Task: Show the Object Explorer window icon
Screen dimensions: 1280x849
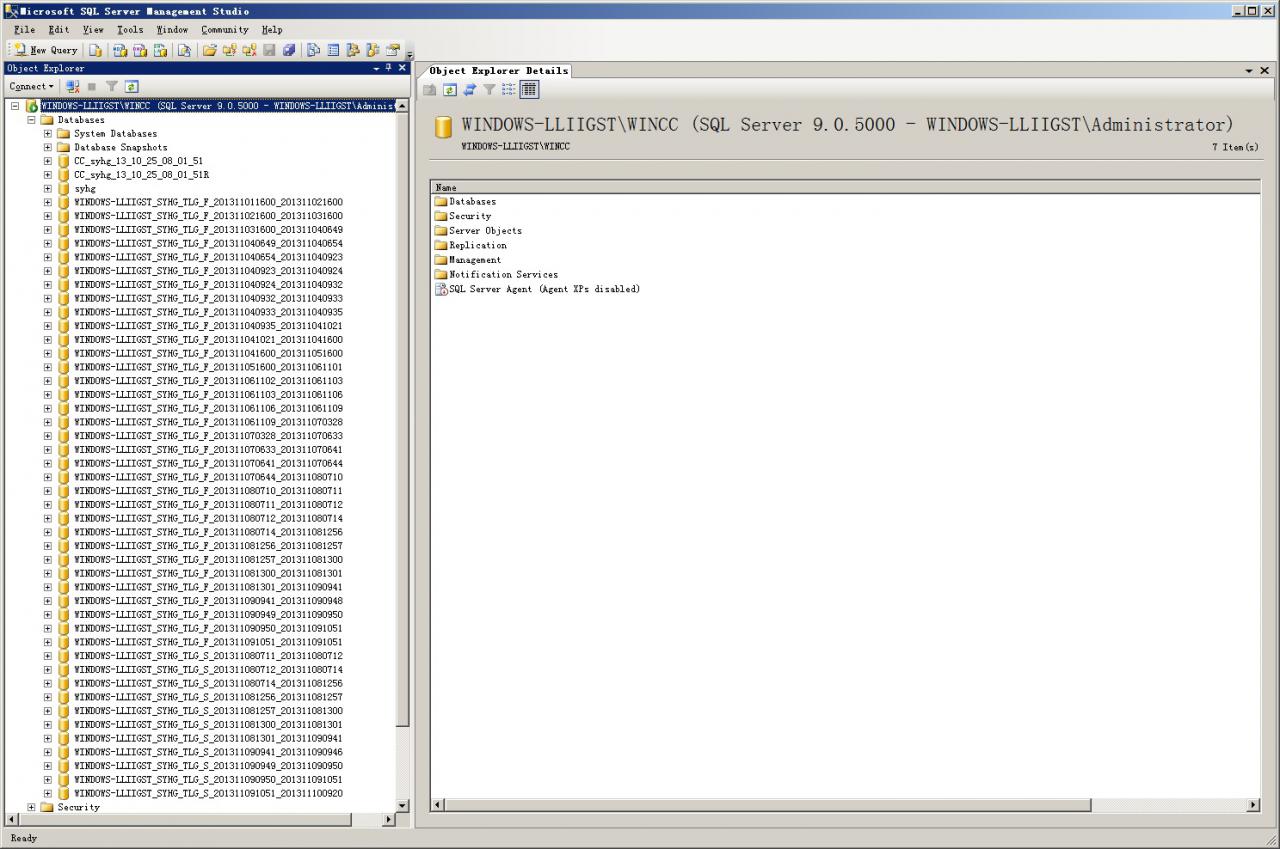Action: click(x=352, y=50)
